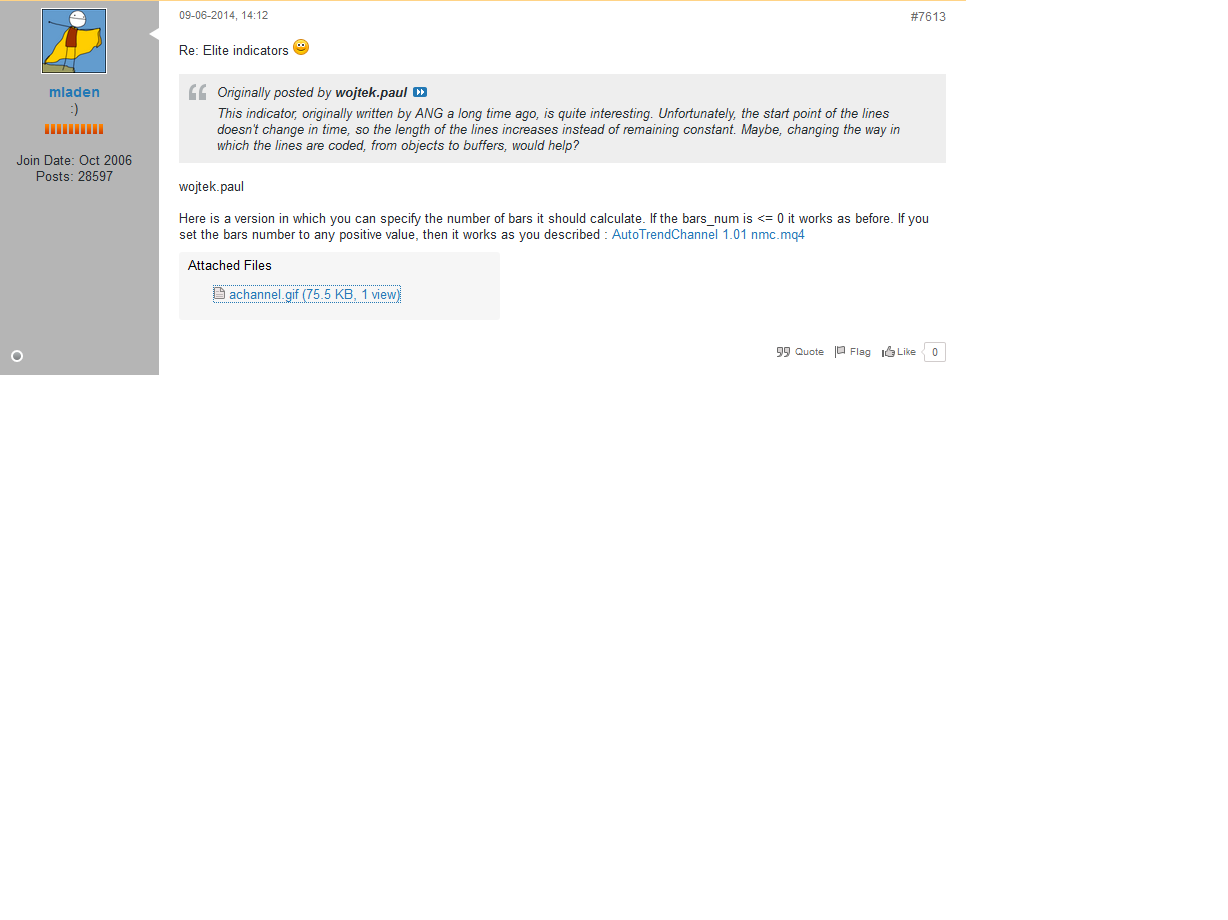Click the offline status circle icon
This screenshot has height=920, width=1228.
(17, 356)
